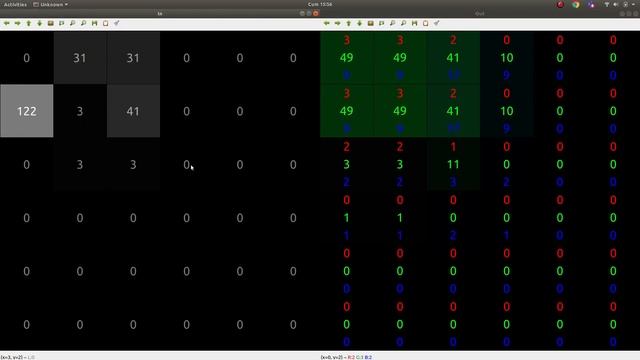Pan left in the In window

[x=7, y=23]
